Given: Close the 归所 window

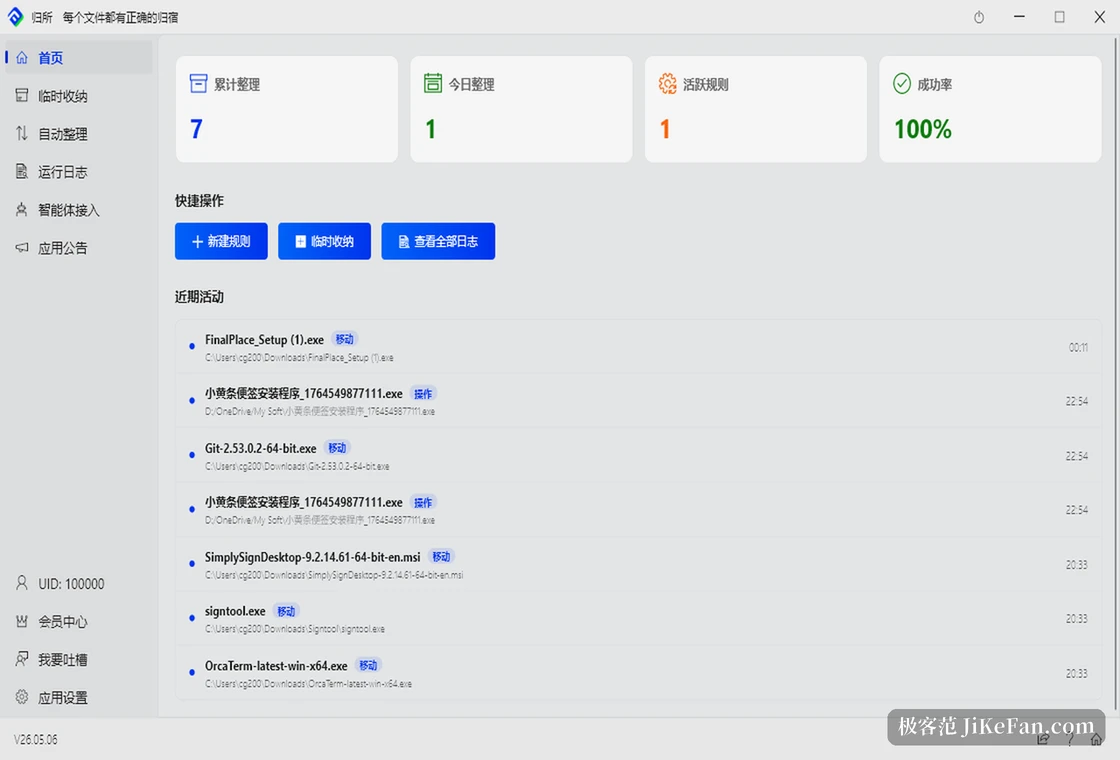Looking at the screenshot, I should point(1099,17).
